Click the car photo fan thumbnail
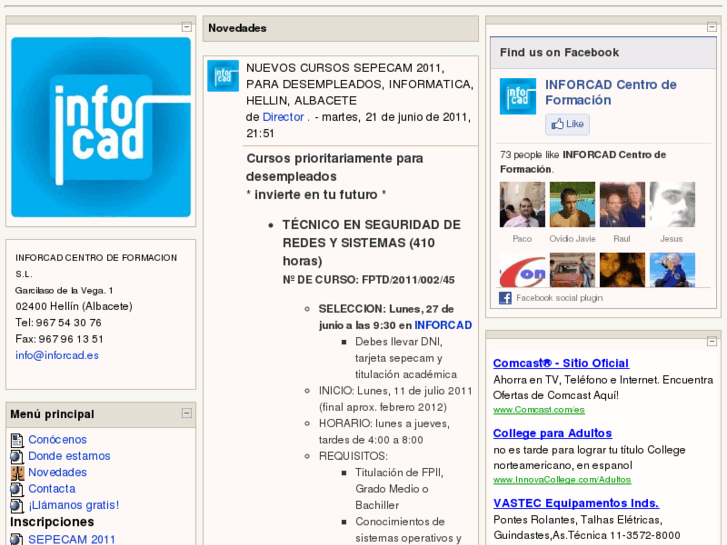The width and height of the screenshot is (727, 545). (x=572, y=270)
